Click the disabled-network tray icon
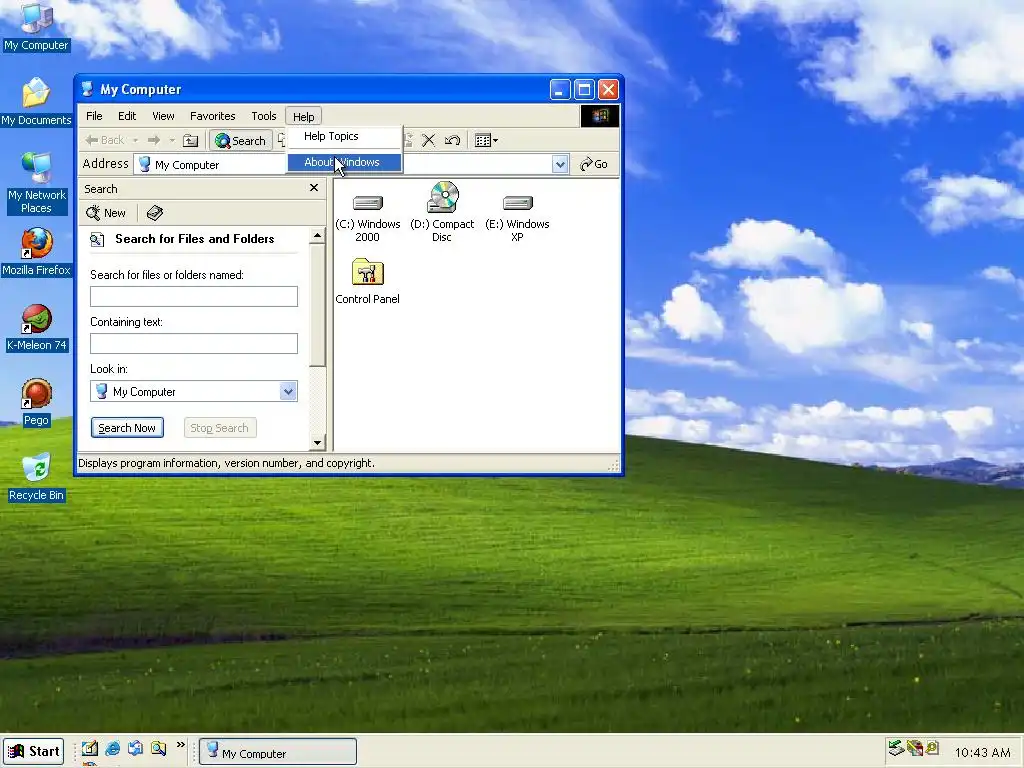This screenshot has height=768, width=1024. click(x=915, y=748)
